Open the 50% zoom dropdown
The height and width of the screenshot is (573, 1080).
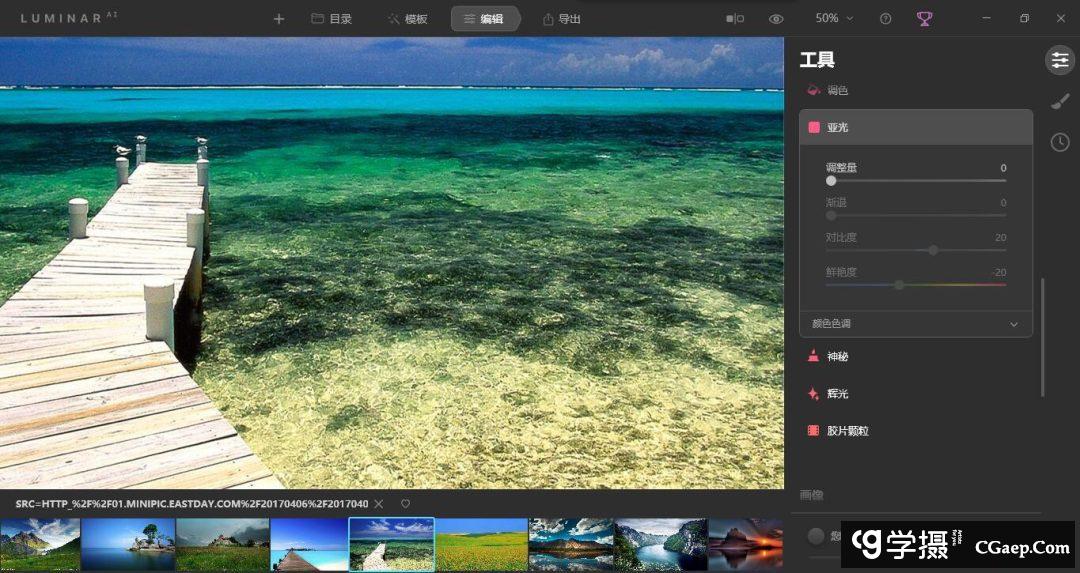[834, 18]
